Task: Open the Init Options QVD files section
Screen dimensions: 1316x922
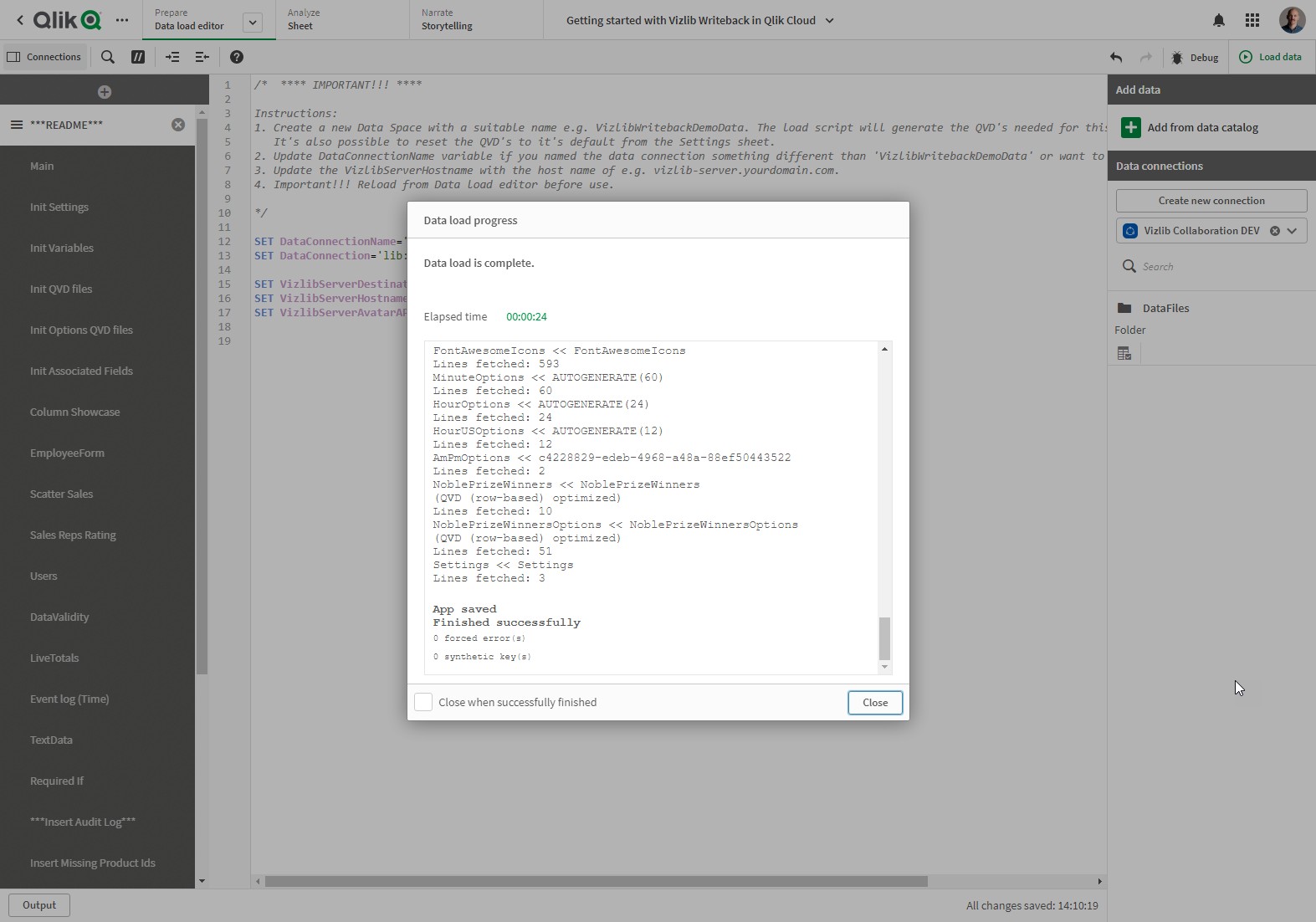Action: 97,330
